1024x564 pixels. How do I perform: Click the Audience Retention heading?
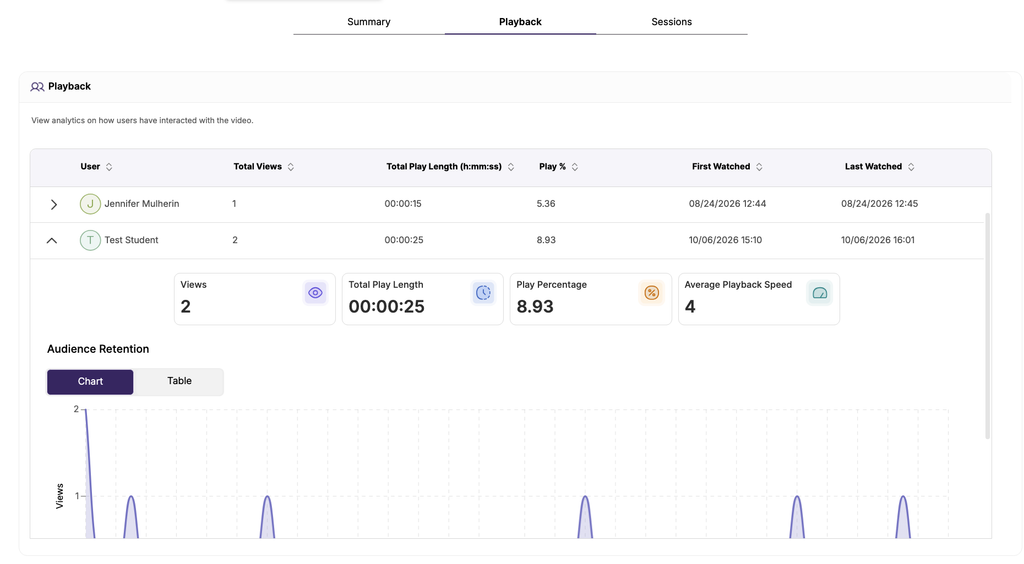pos(98,349)
